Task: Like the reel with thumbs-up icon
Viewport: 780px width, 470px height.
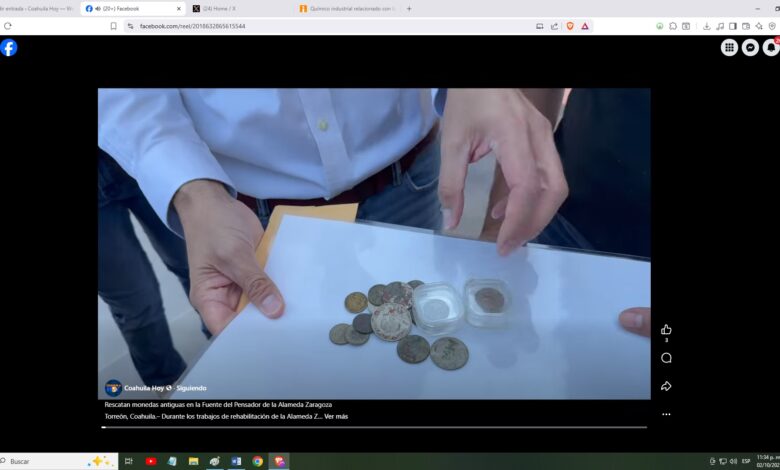Action: coord(666,329)
